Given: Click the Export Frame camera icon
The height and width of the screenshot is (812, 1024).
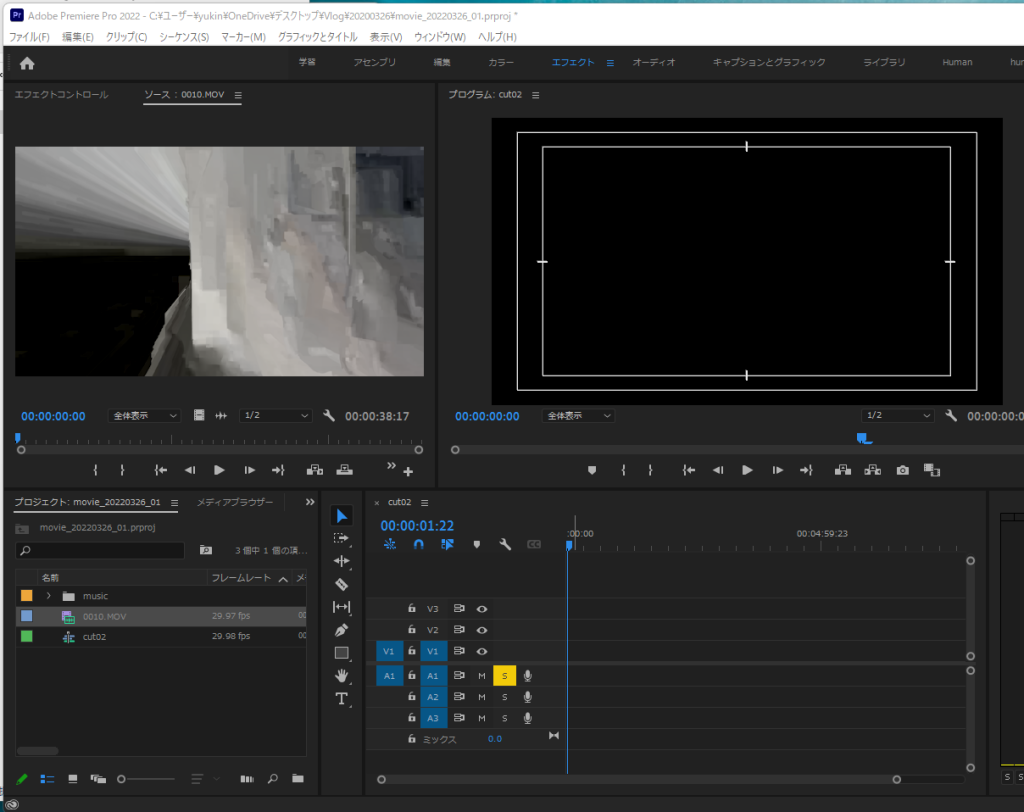Looking at the screenshot, I should point(903,470).
